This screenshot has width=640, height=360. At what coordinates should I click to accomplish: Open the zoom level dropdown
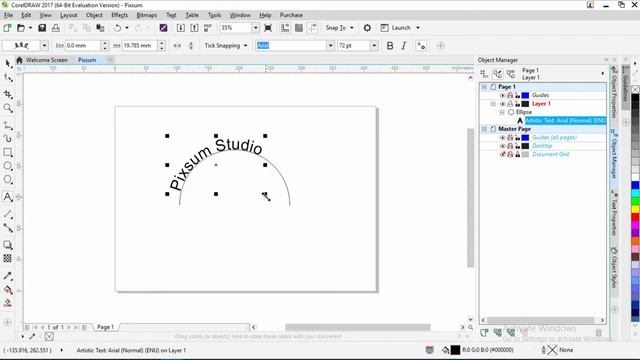255,28
